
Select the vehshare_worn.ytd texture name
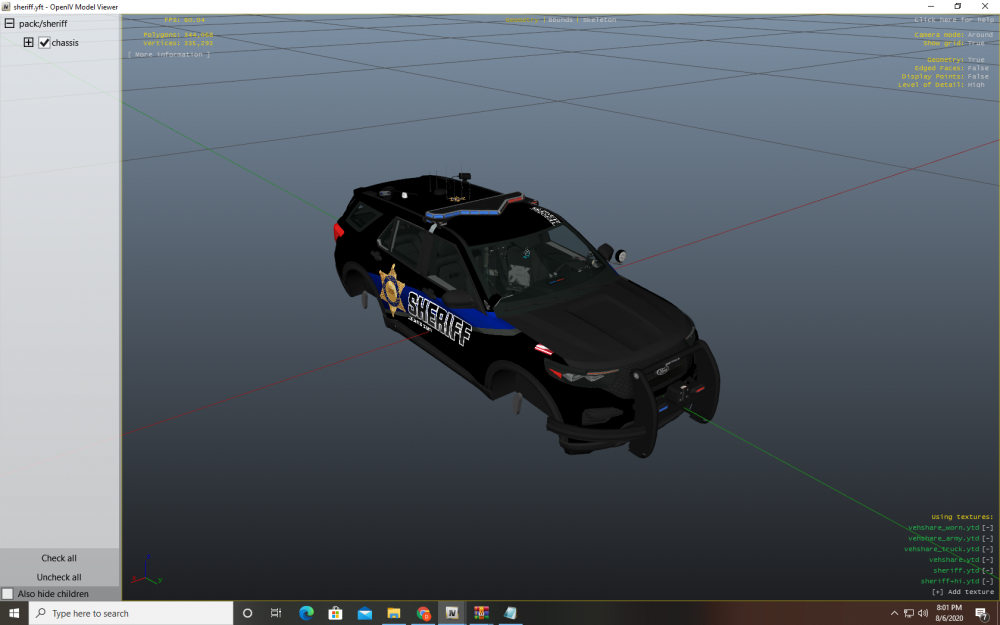(943, 528)
